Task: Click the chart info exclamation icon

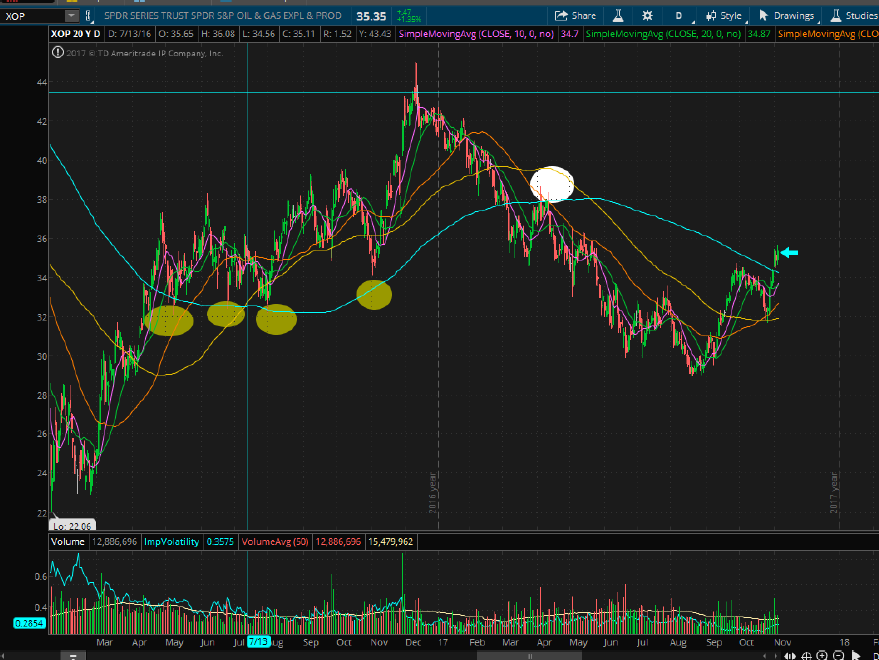Action: pos(58,53)
